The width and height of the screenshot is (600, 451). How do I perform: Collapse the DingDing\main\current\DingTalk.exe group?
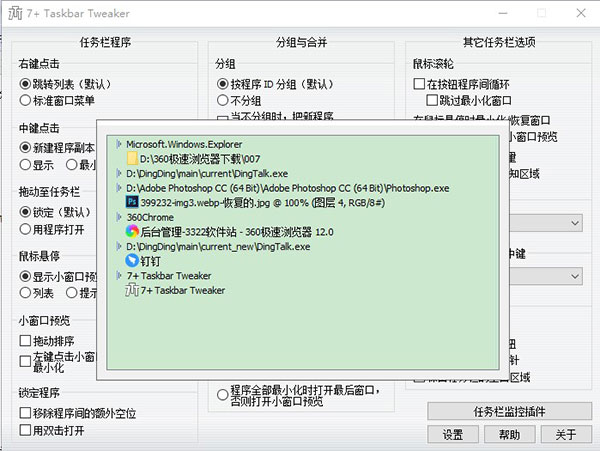(119, 173)
